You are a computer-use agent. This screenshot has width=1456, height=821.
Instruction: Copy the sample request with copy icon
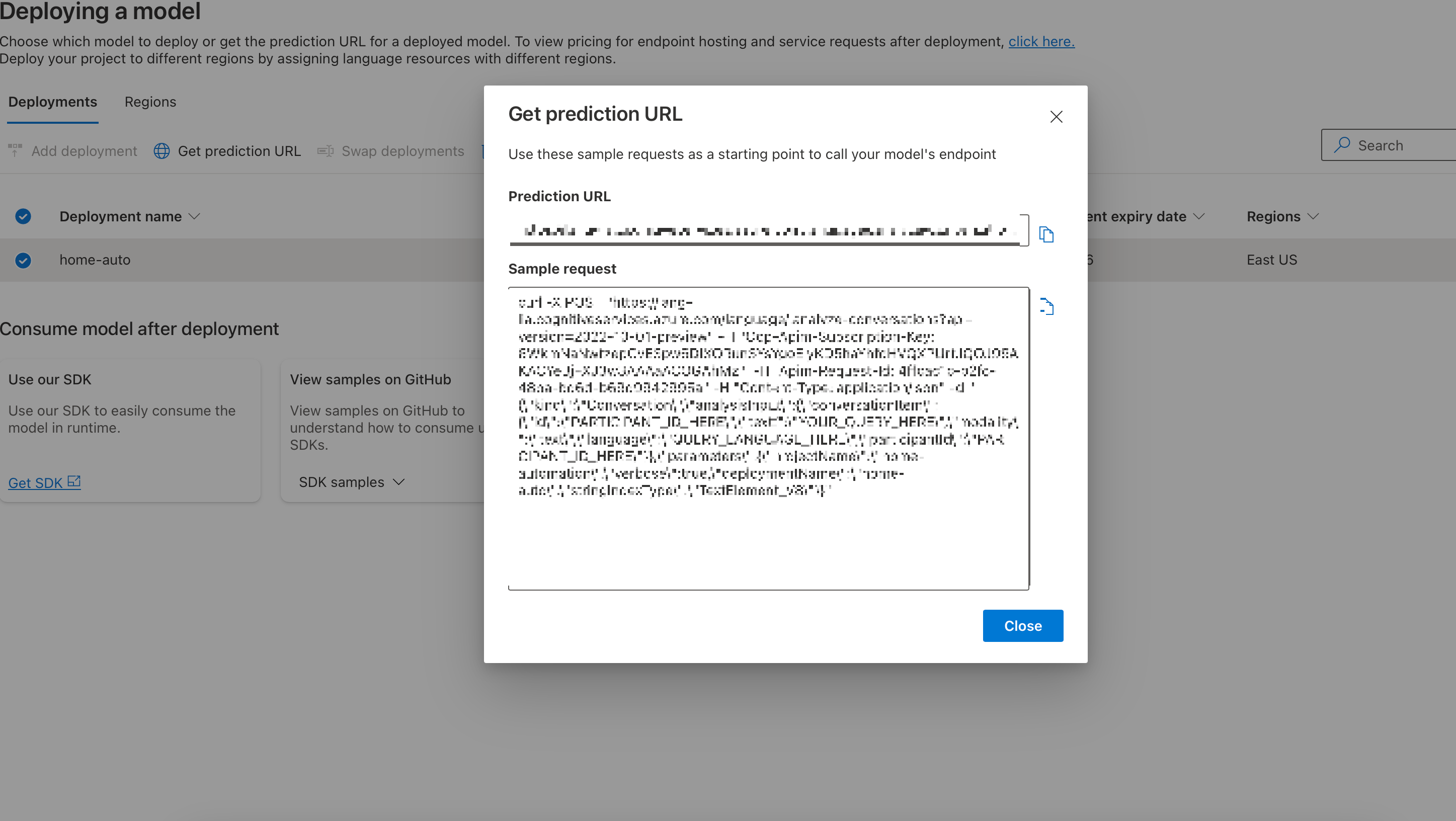click(1046, 306)
